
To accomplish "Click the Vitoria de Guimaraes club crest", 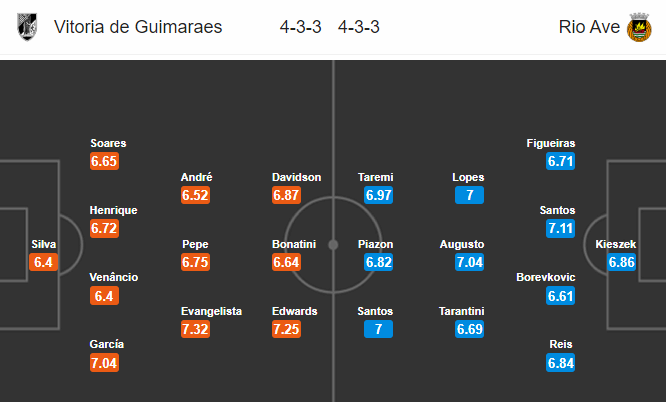I will point(27,27).
